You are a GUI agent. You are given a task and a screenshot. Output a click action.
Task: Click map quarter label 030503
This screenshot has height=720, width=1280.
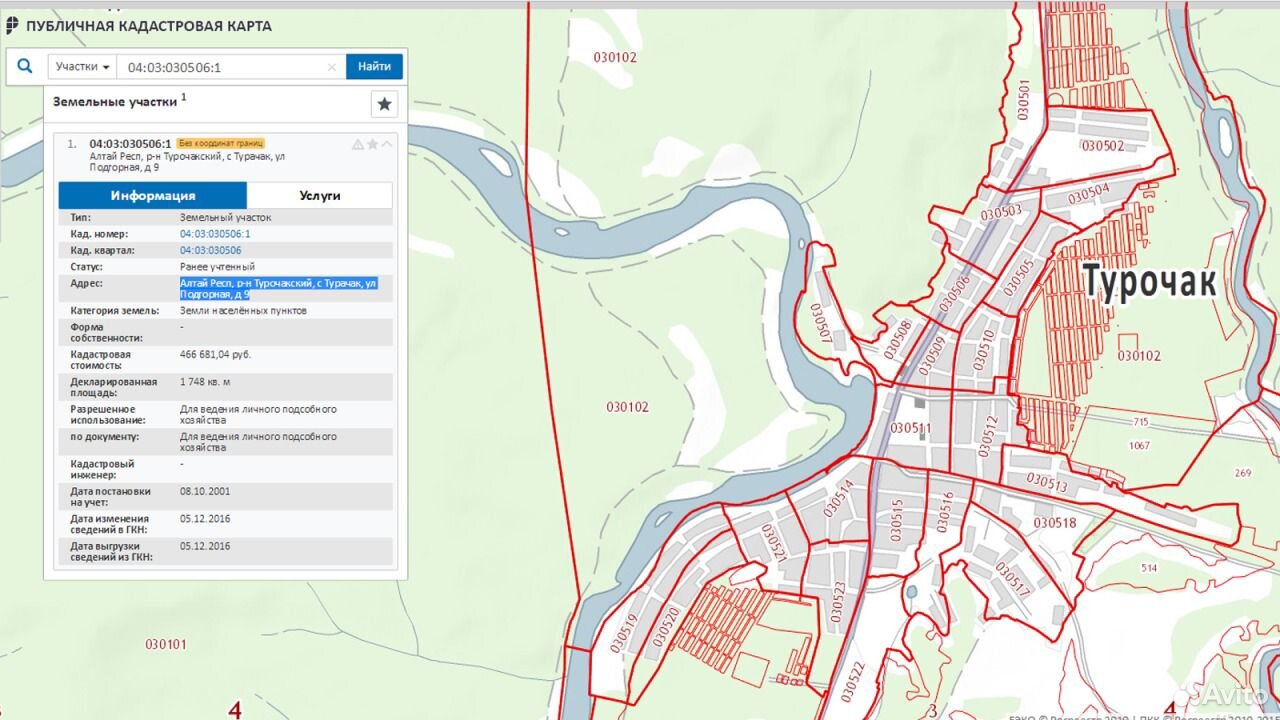pos(1001,211)
